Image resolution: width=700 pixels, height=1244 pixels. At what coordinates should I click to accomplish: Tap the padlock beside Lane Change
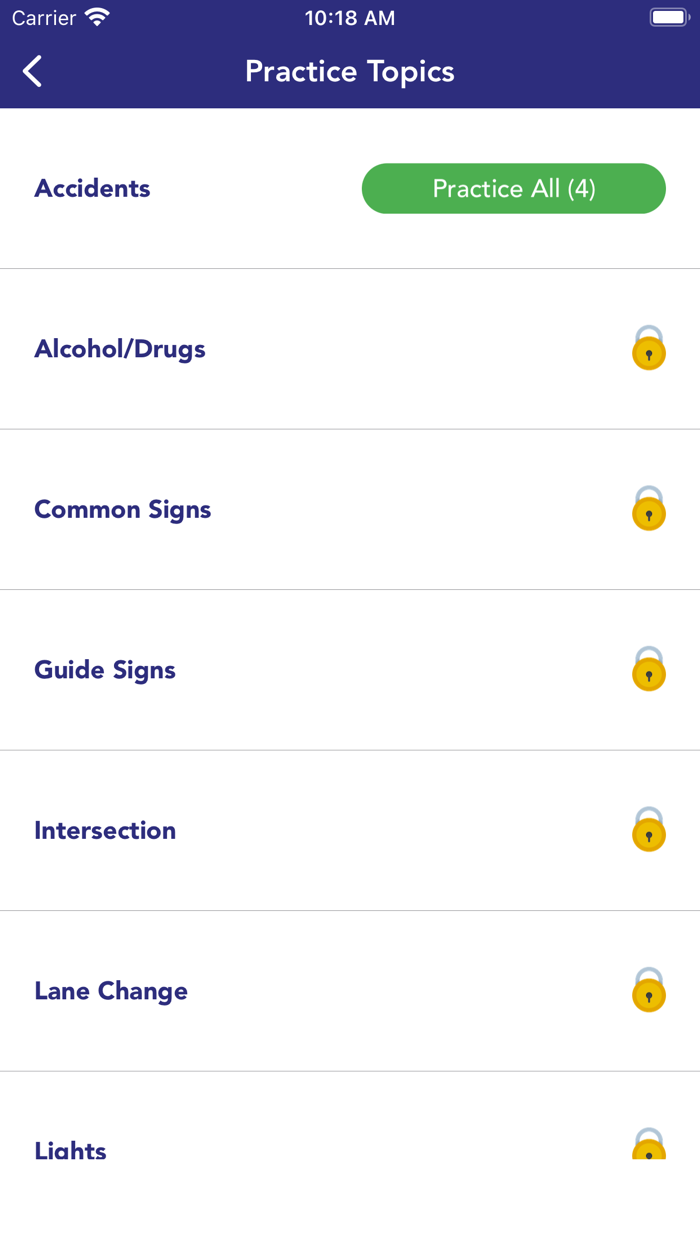pyautogui.click(x=648, y=993)
